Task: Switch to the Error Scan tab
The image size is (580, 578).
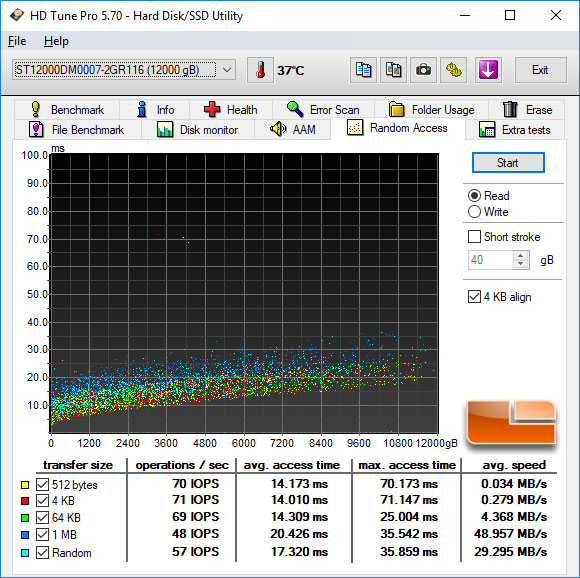Action: coord(324,110)
